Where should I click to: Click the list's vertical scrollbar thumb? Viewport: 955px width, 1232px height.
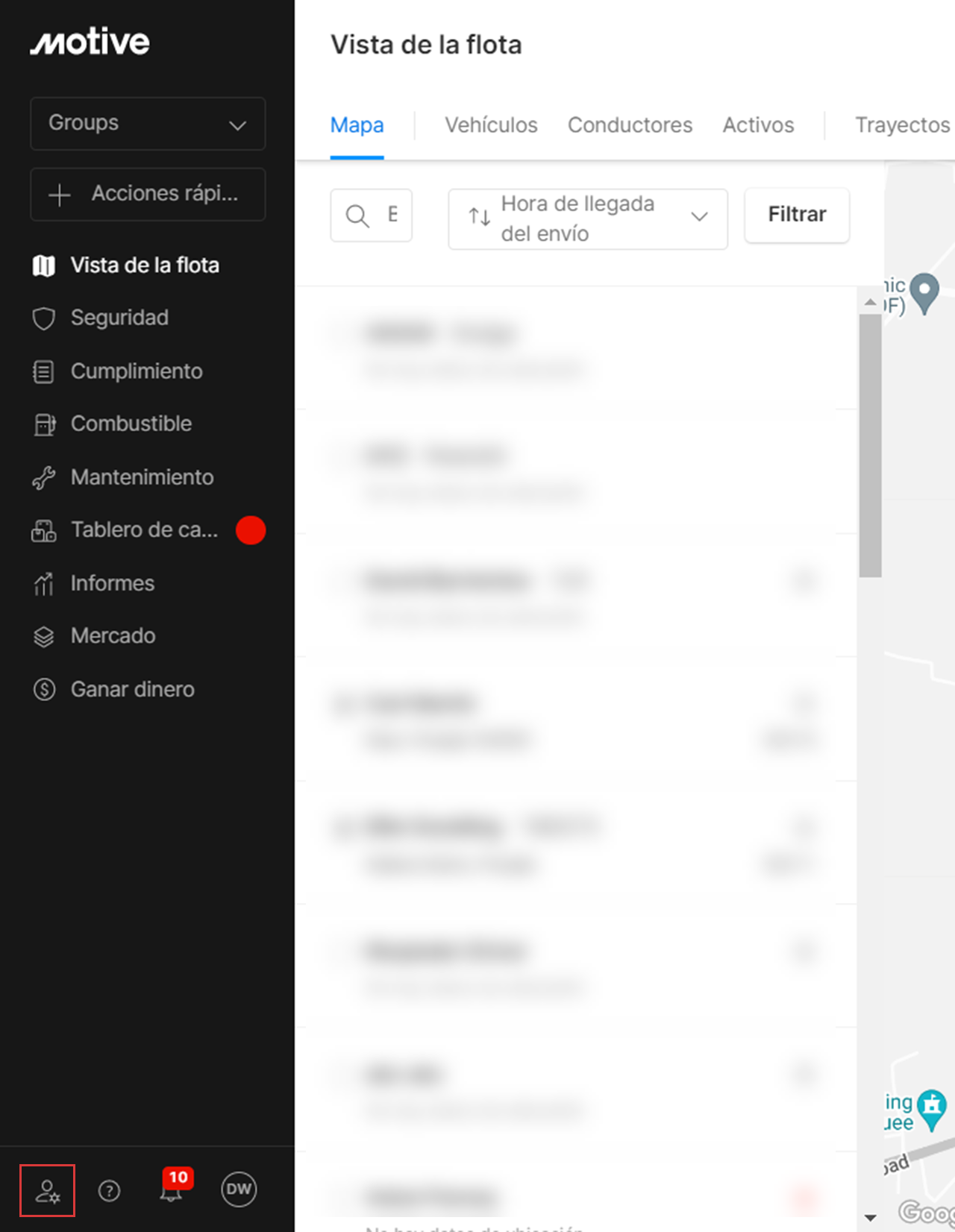pos(870,445)
